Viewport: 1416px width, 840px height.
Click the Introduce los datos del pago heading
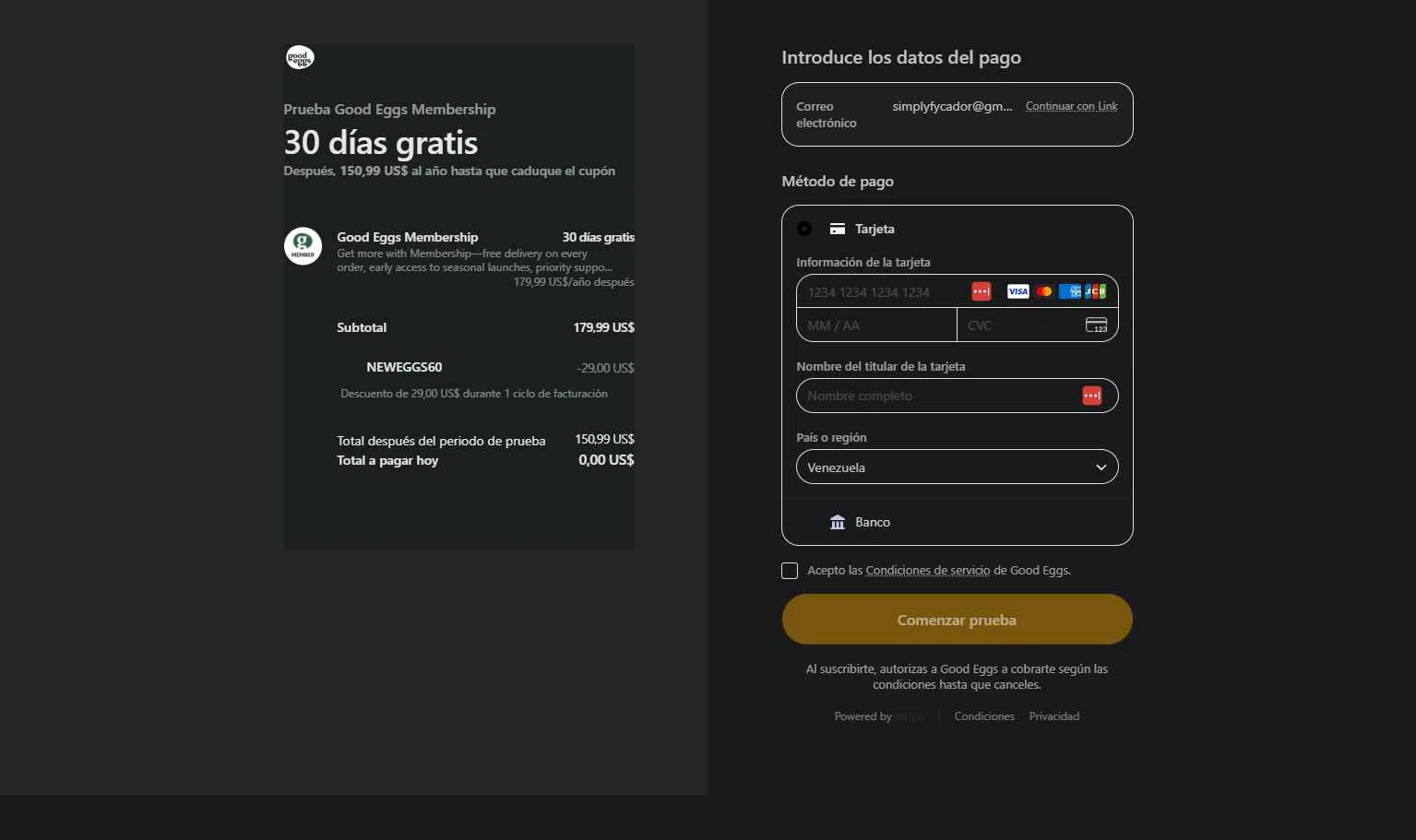click(x=901, y=57)
